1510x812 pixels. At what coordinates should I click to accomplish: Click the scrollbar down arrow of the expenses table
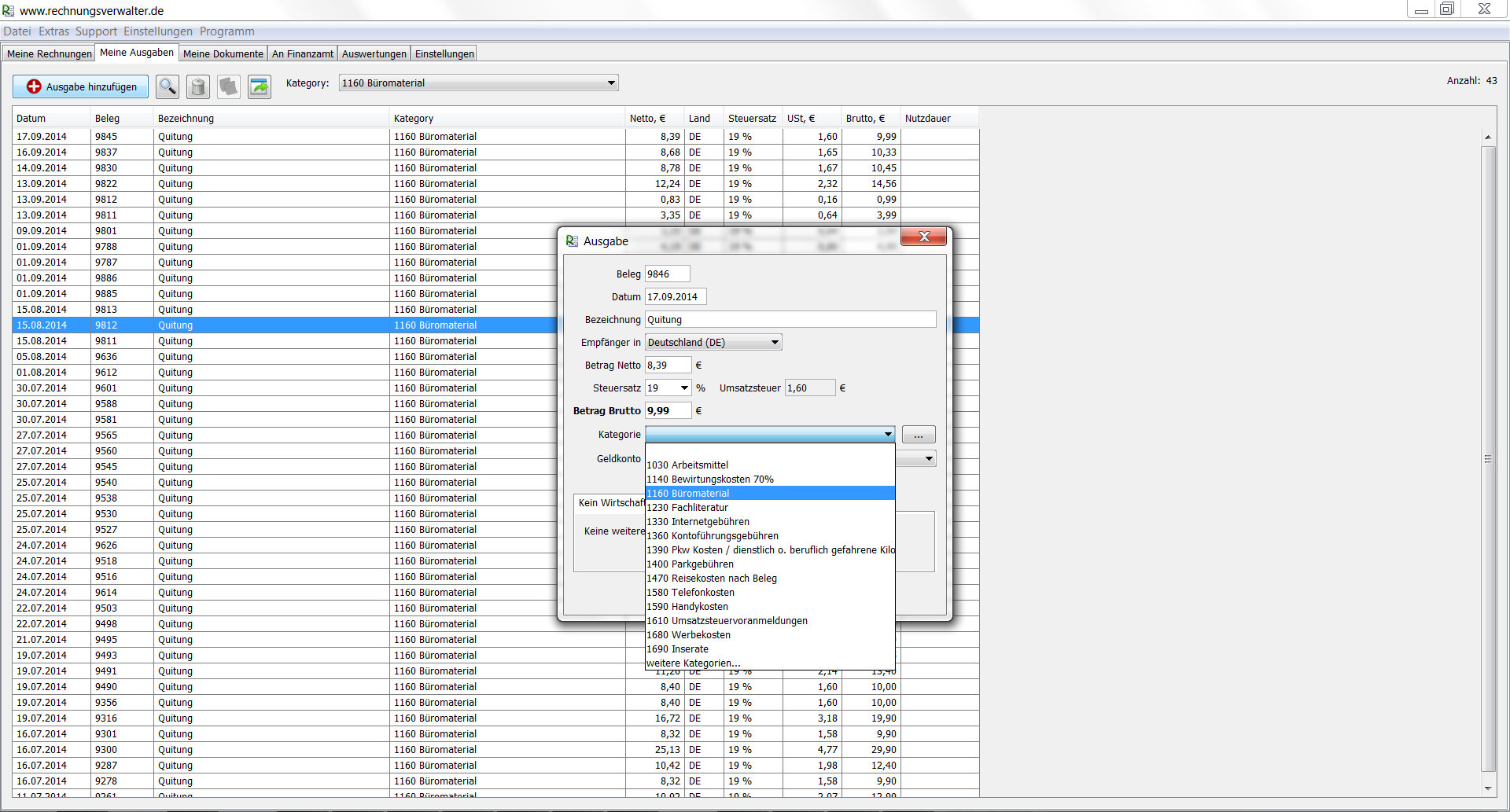(x=1487, y=788)
